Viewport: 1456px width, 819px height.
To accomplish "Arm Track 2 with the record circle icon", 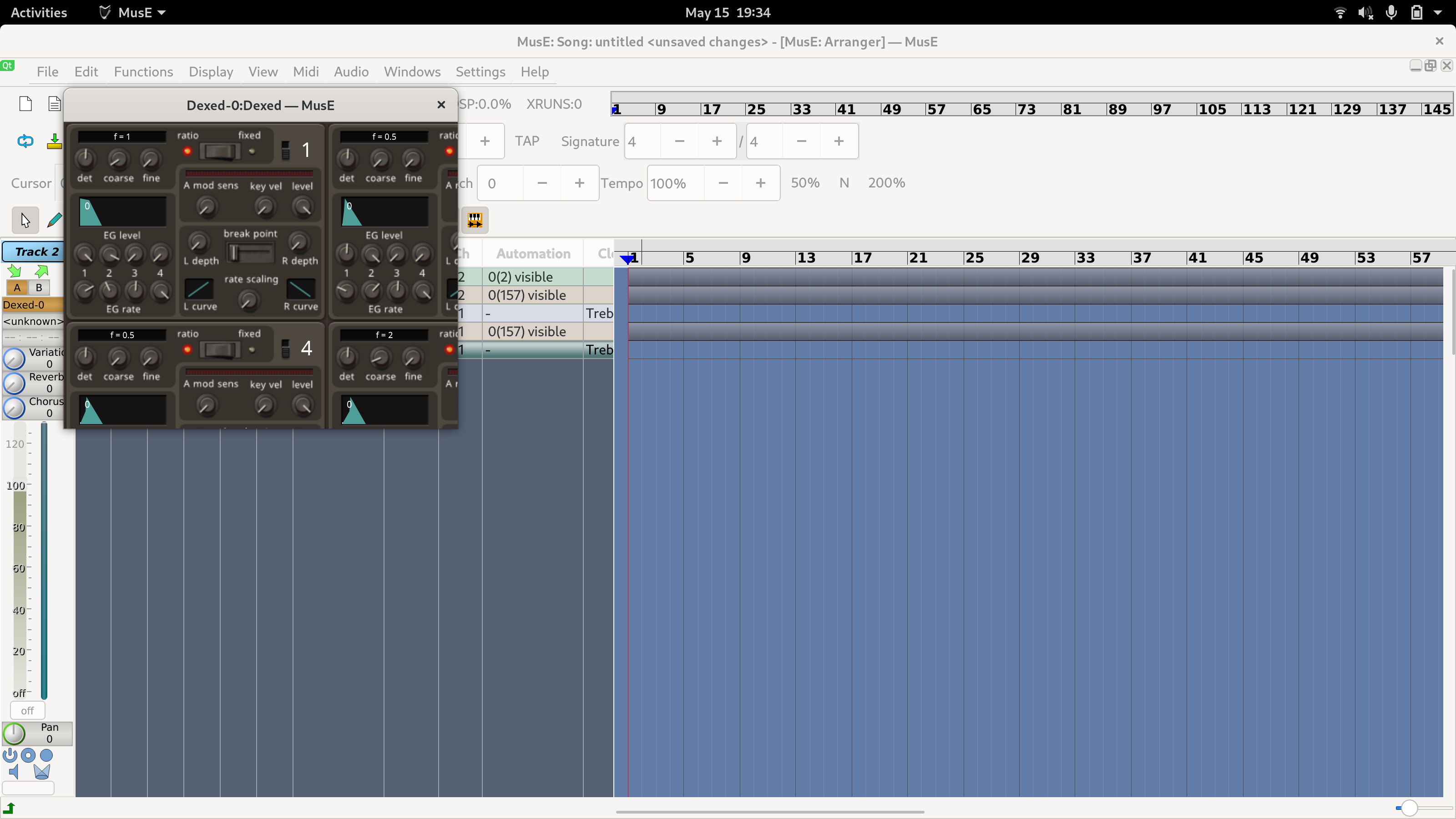I will (28, 755).
